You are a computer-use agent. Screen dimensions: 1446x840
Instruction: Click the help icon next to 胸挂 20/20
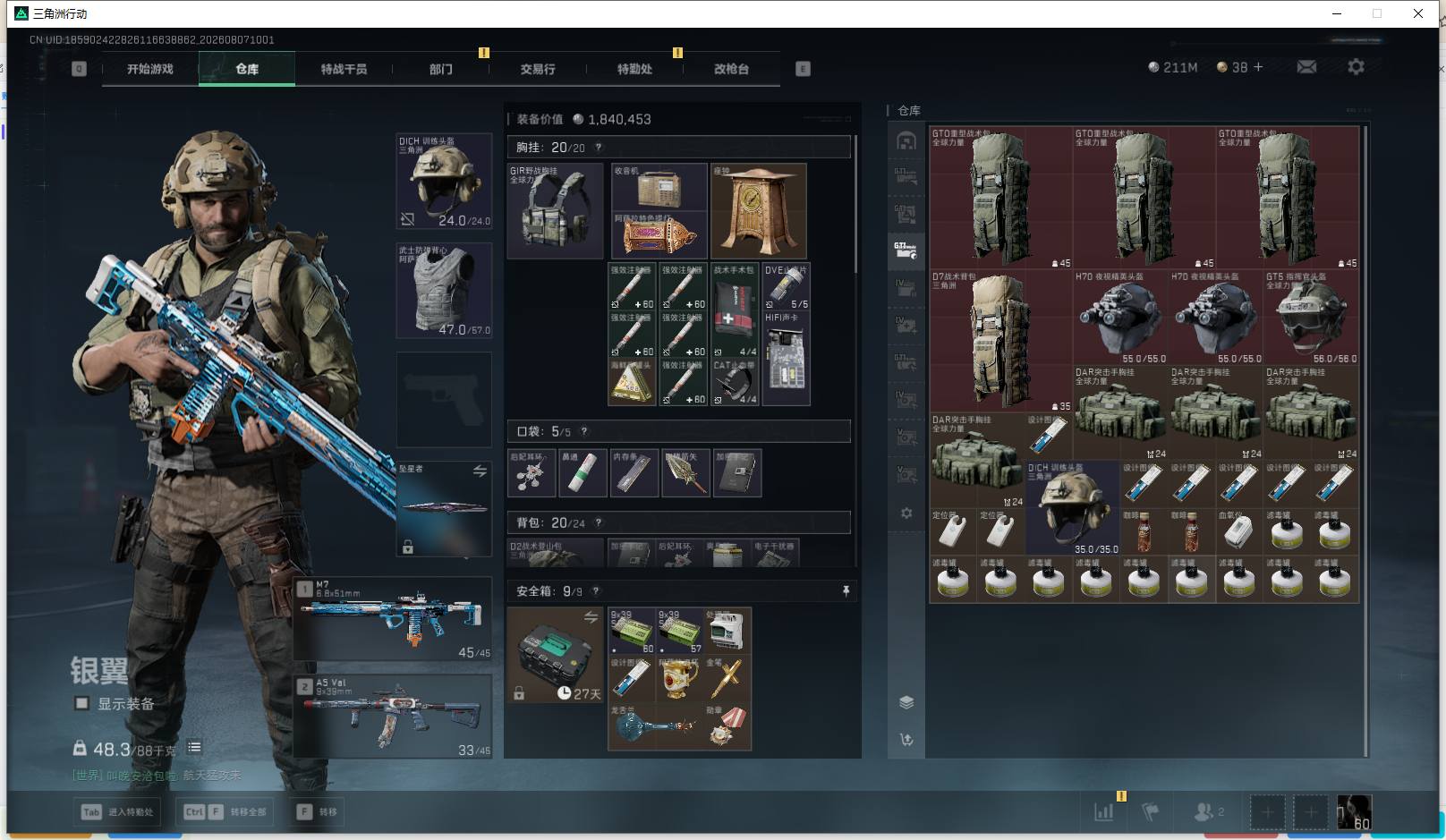pos(599,148)
